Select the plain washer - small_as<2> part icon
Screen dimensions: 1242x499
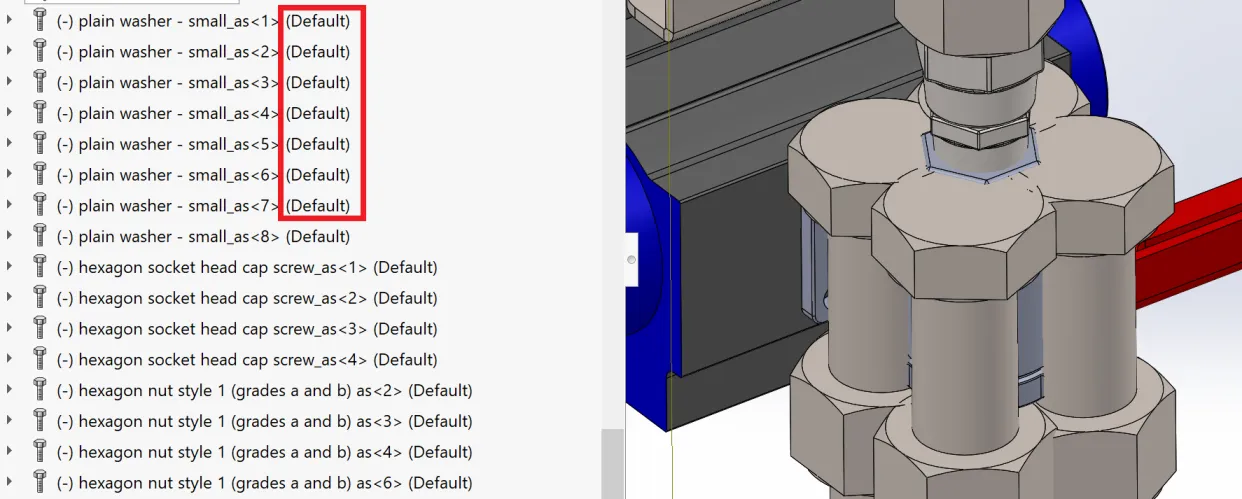point(40,51)
